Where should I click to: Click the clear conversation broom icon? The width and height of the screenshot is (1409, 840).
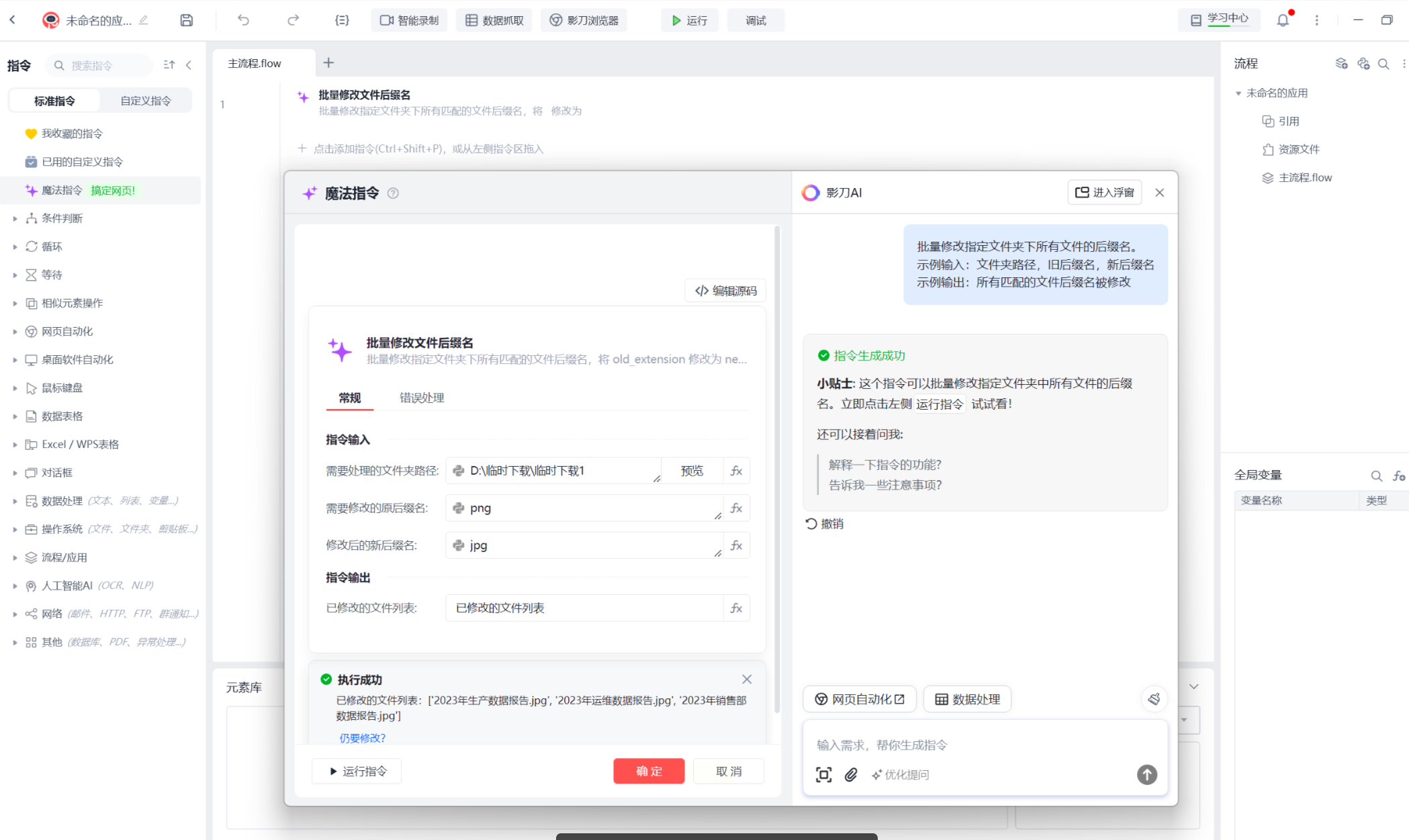tap(1154, 699)
